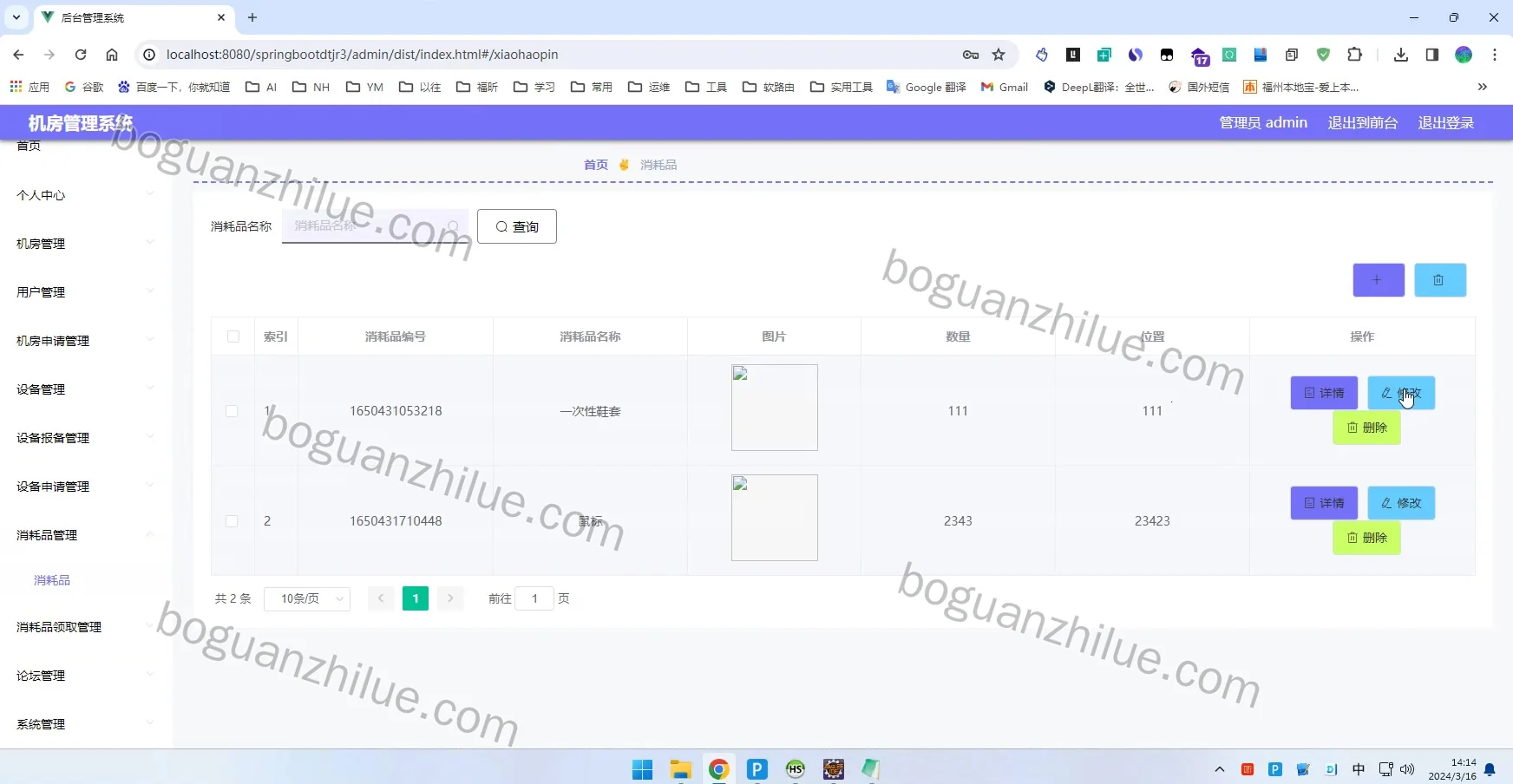Screen dimensions: 1513x784
Task: Toggle the select-all checkbox in table header
Action: [233, 336]
